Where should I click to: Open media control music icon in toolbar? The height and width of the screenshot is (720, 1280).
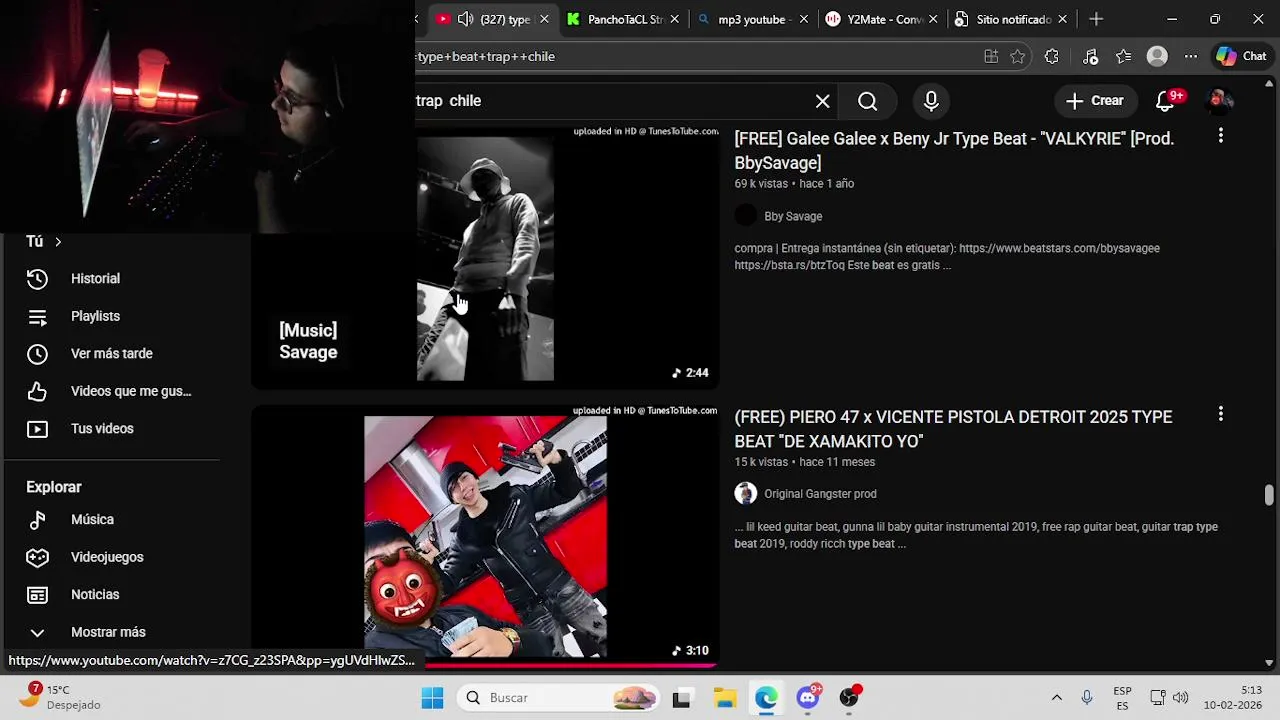click(1091, 57)
